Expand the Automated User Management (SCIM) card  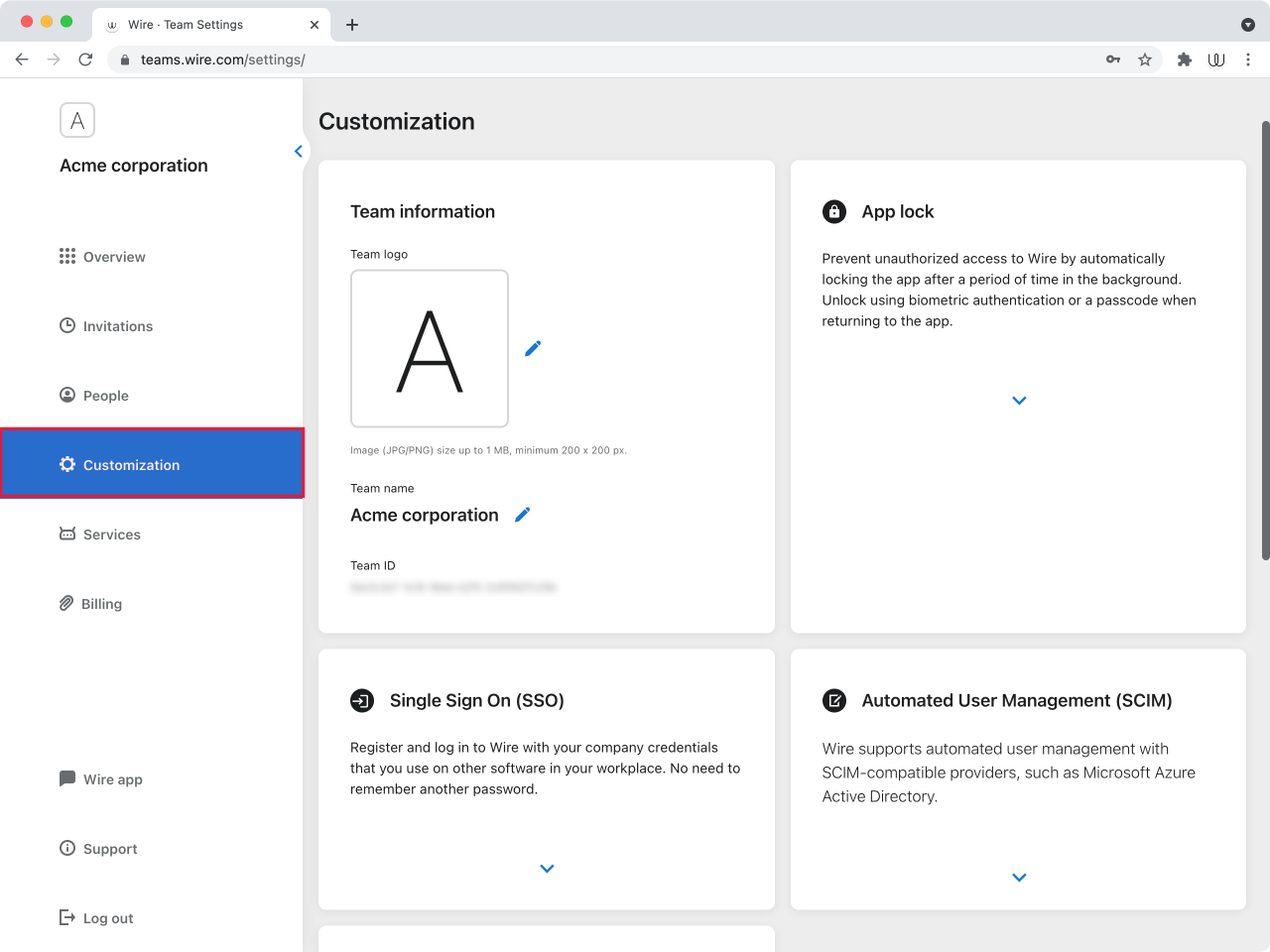click(x=1019, y=878)
